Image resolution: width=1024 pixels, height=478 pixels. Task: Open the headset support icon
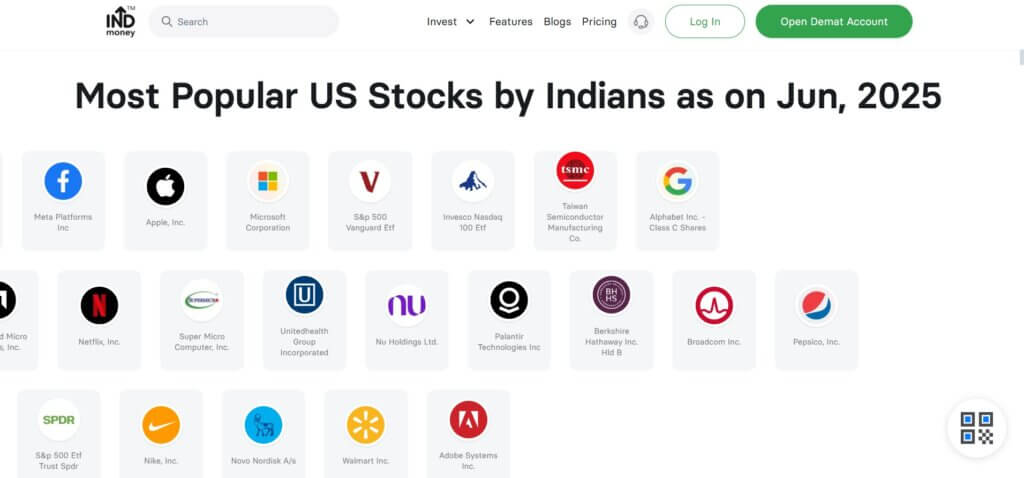(x=641, y=22)
